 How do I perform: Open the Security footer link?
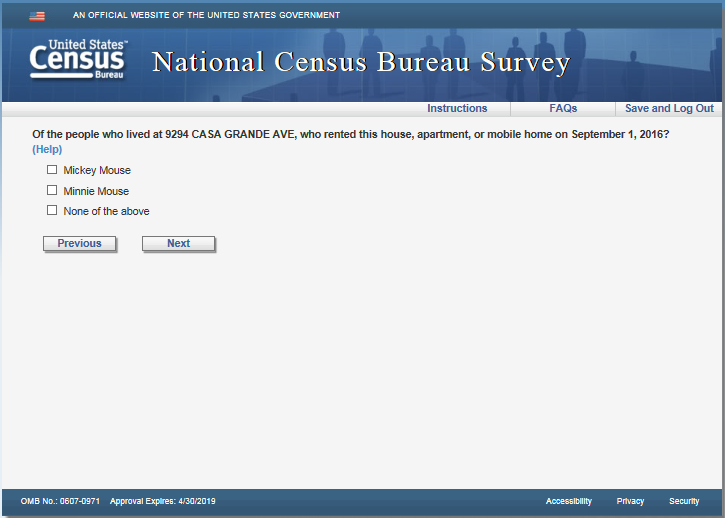[684, 501]
